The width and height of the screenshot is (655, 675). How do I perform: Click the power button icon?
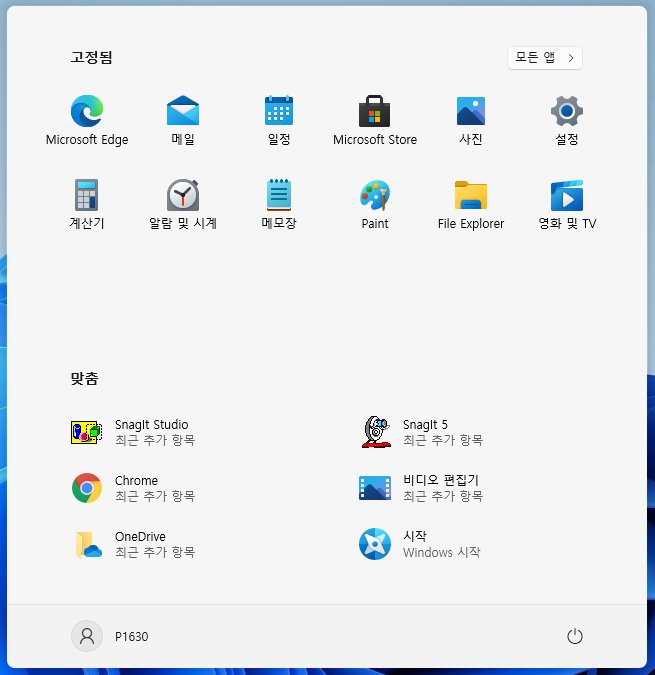click(x=575, y=636)
